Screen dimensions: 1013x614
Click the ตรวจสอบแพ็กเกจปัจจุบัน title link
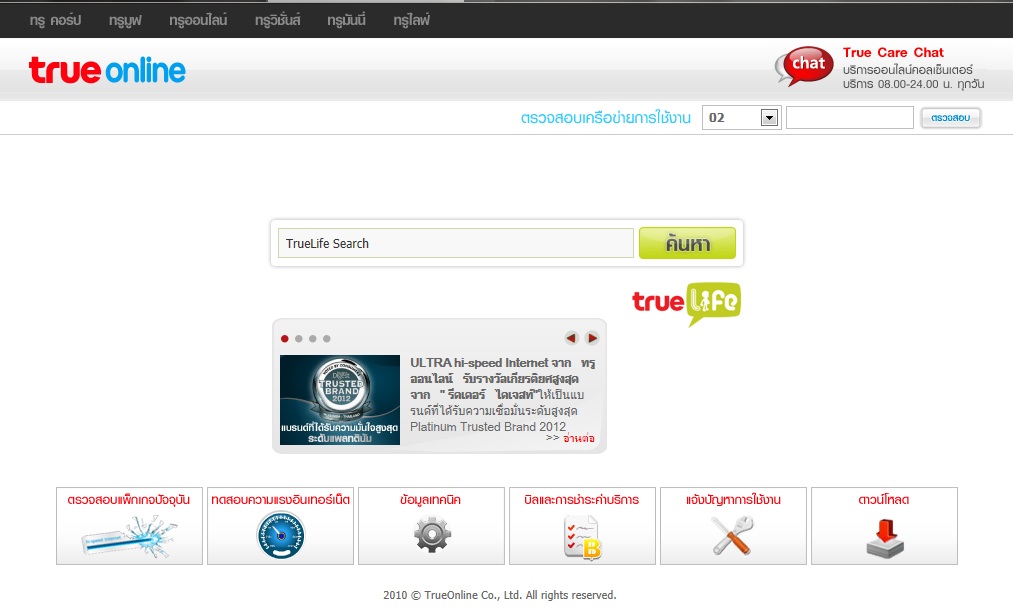[129, 500]
